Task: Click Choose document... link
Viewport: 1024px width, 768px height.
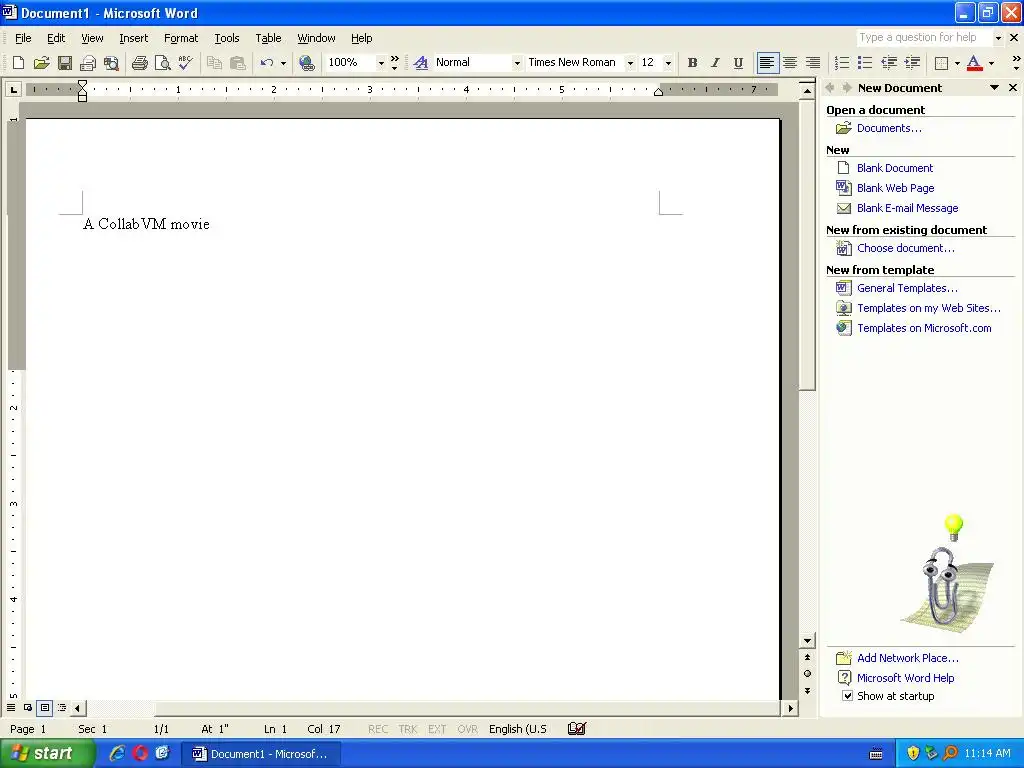Action: [x=905, y=248]
